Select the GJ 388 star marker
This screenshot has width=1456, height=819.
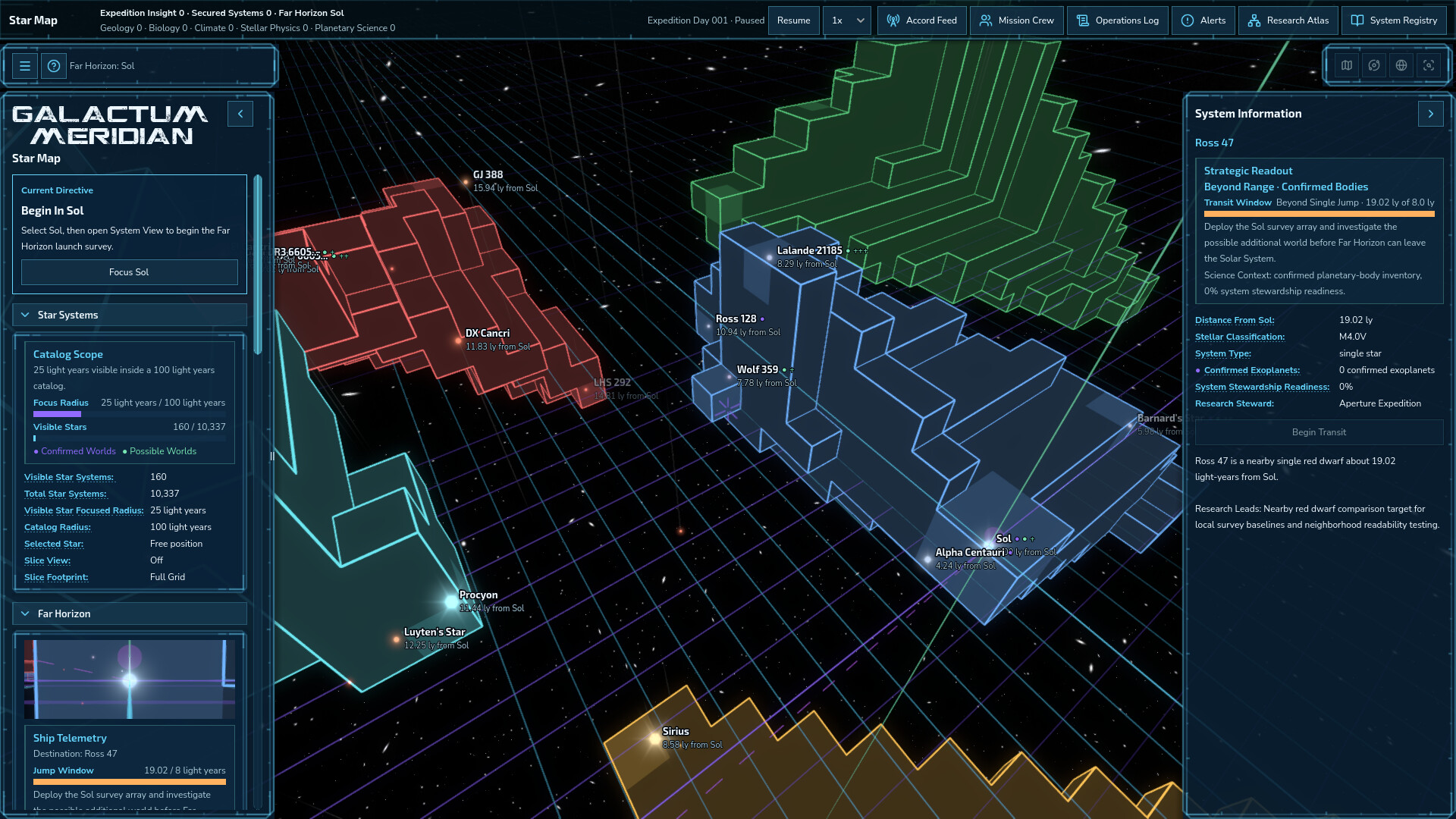466,182
